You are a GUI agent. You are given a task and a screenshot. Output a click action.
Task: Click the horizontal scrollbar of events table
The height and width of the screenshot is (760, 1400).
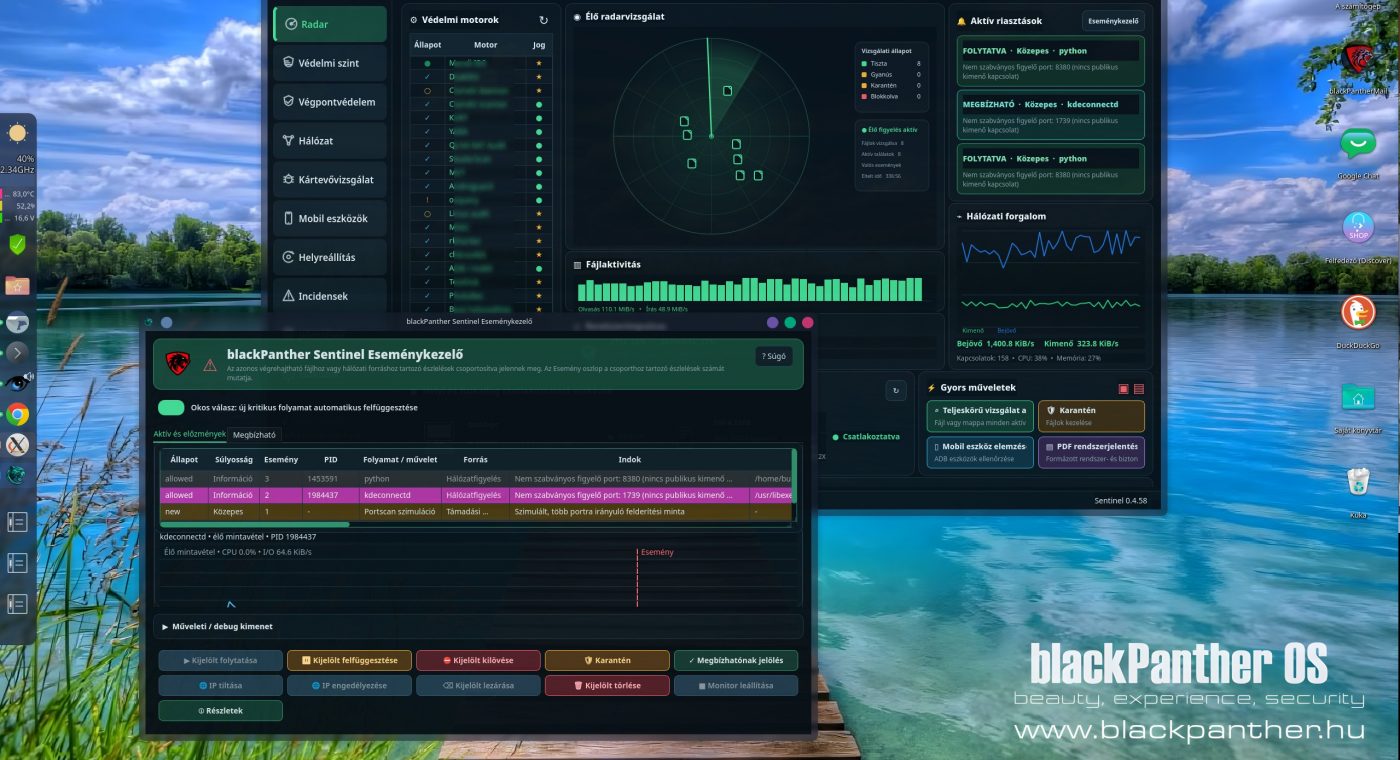point(255,523)
